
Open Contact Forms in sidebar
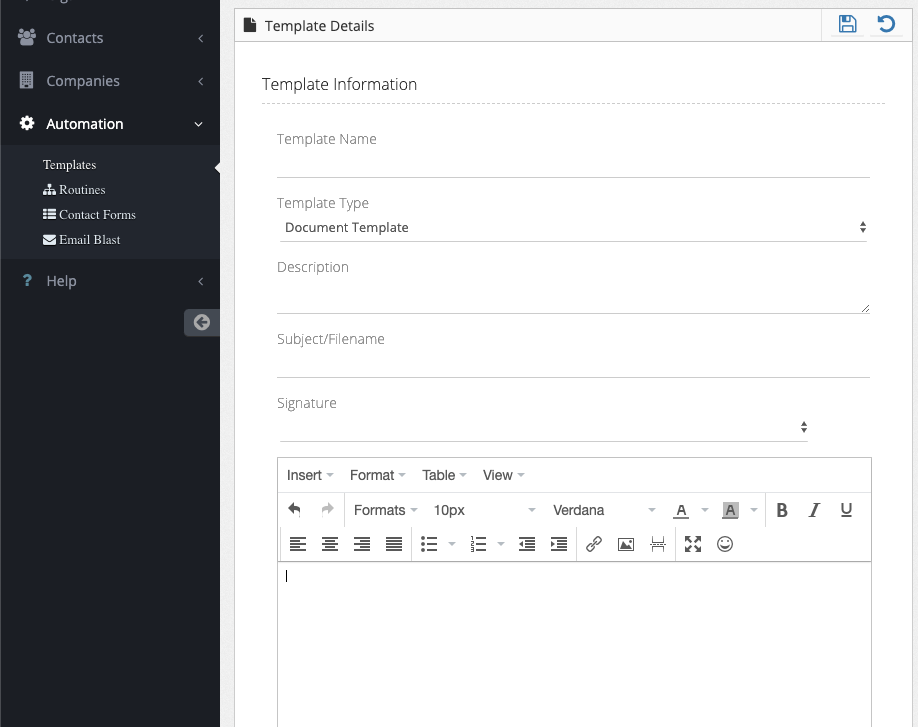click(x=96, y=215)
